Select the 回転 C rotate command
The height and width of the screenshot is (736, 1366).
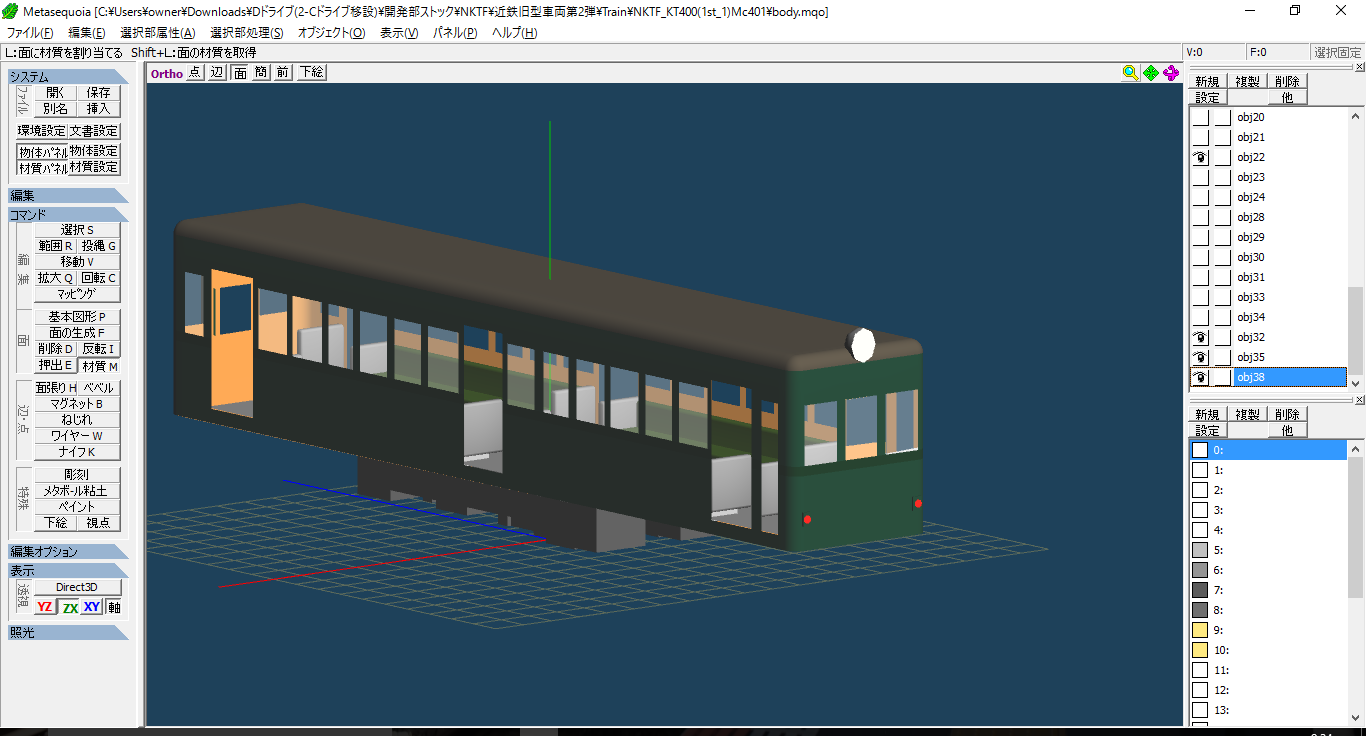coord(99,278)
